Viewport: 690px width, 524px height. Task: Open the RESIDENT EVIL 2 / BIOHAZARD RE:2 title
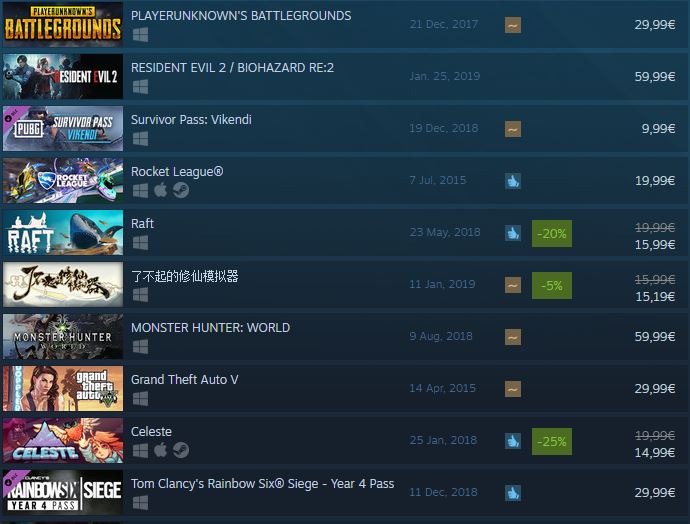[232, 68]
